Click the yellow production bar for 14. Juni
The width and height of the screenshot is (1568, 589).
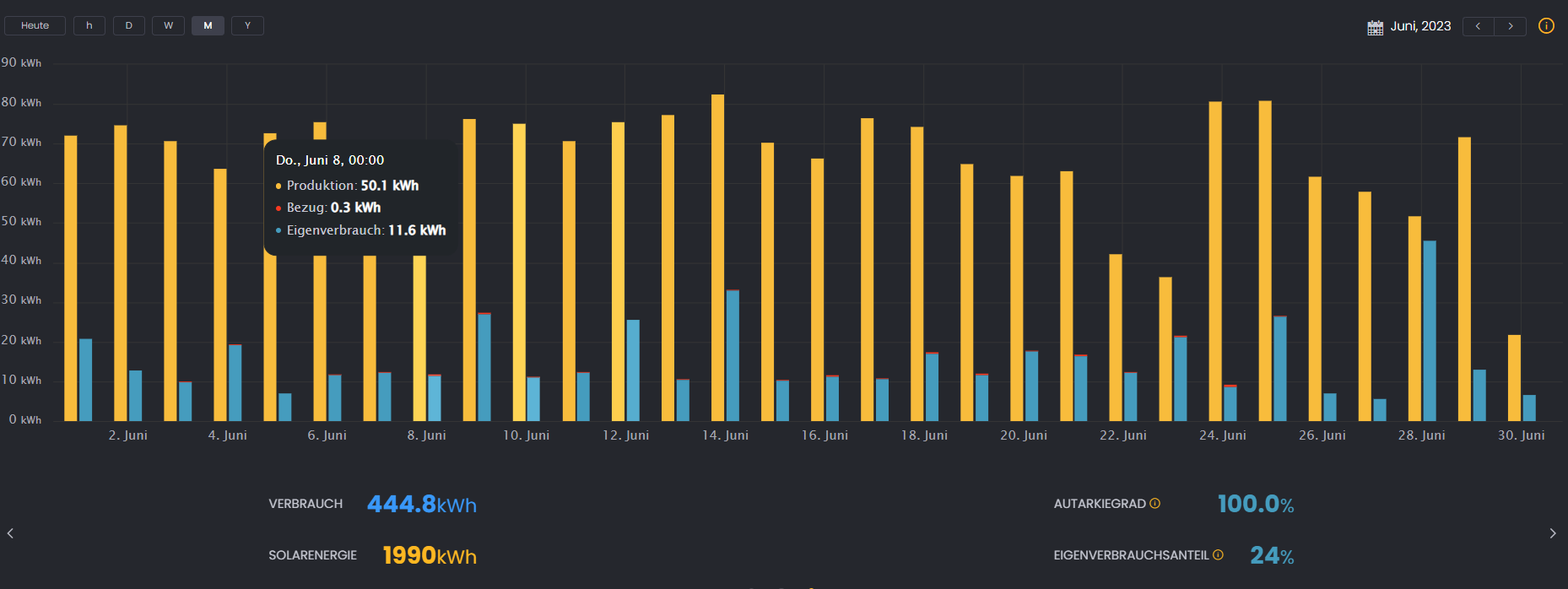click(717, 257)
